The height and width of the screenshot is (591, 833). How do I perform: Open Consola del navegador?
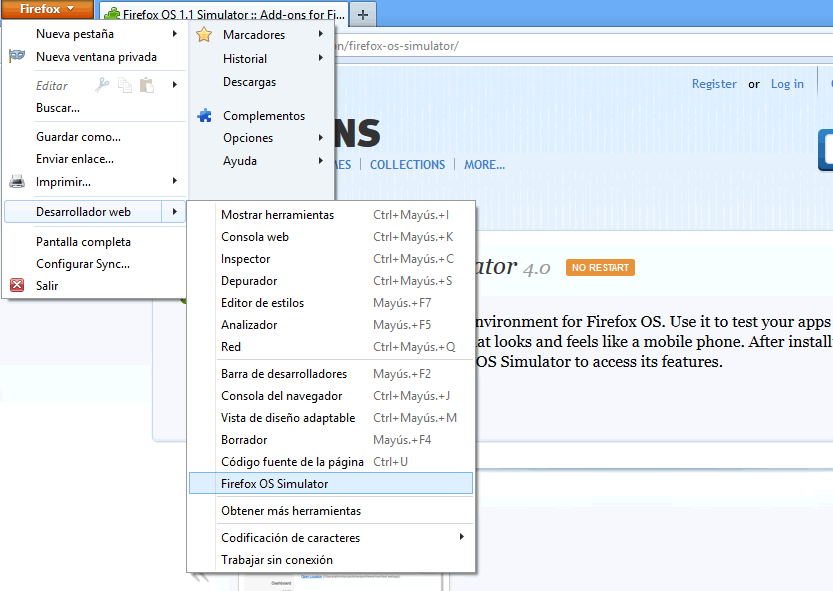(330, 396)
